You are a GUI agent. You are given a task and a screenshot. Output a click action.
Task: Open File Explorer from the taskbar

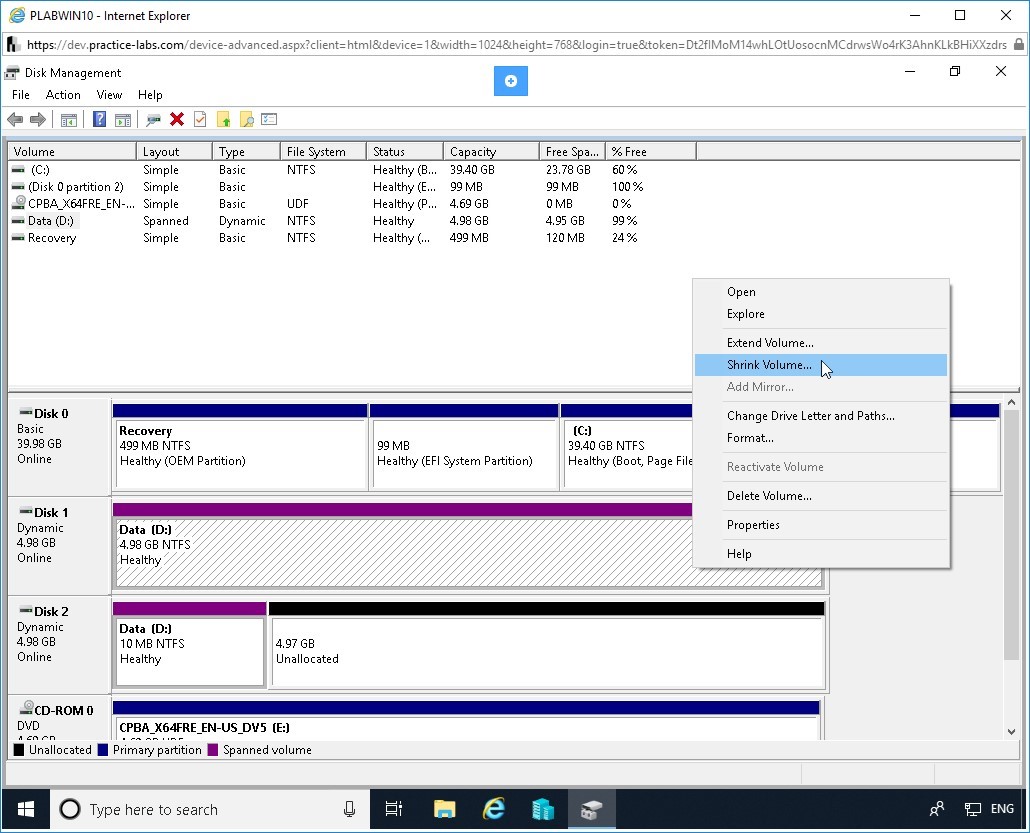click(445, 809)
